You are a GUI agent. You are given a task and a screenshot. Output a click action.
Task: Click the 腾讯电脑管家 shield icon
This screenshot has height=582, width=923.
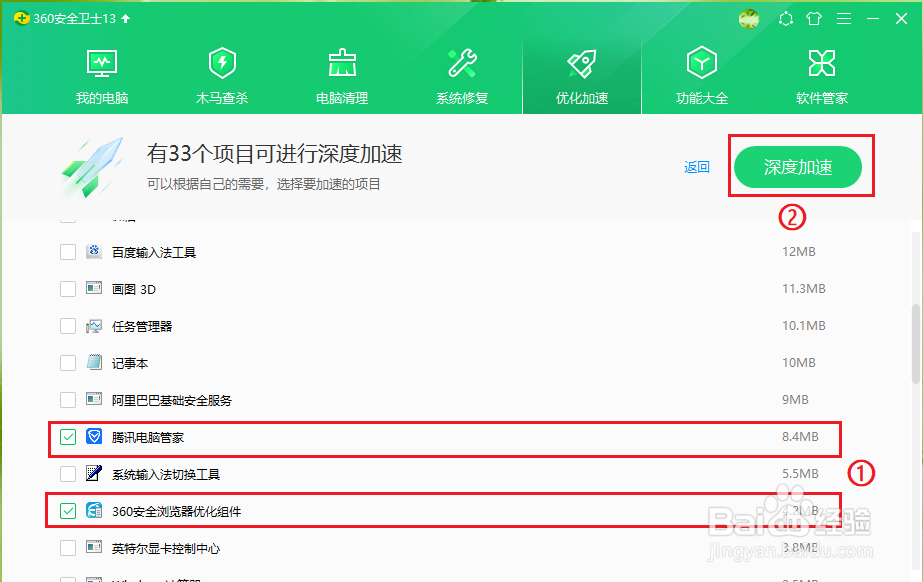tap(94, 437)
